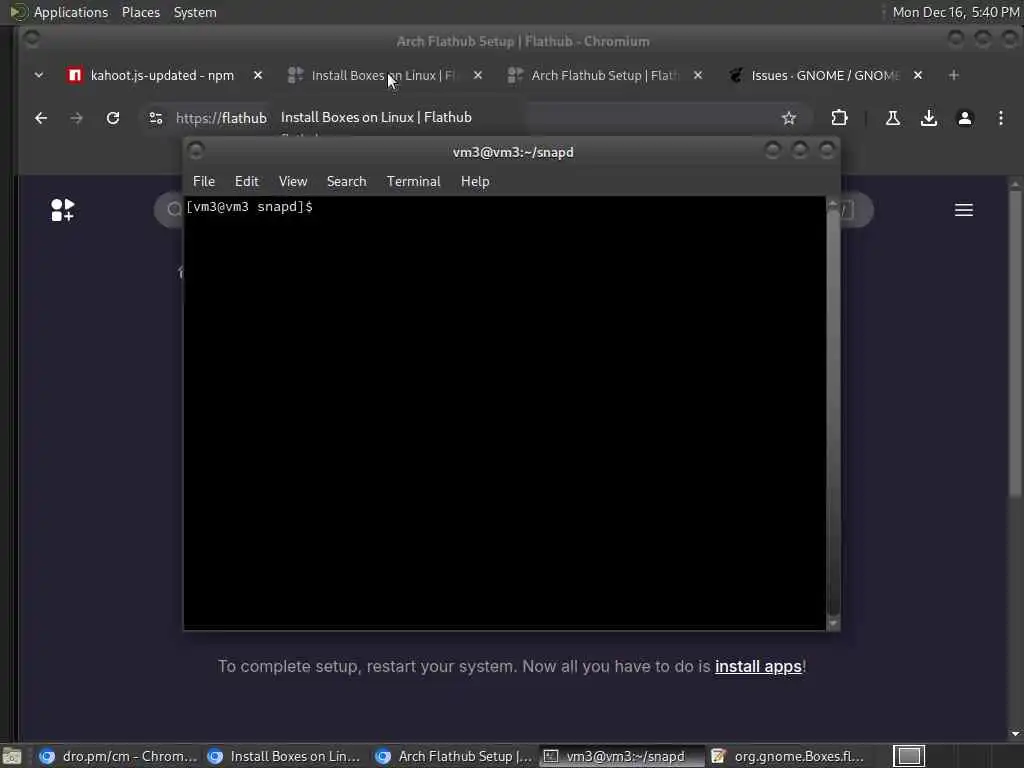This screenshot has width=1024, height=768.
Task: Switch to vm3@vm3:~/snapd taskbar entry
Action: 622,756
